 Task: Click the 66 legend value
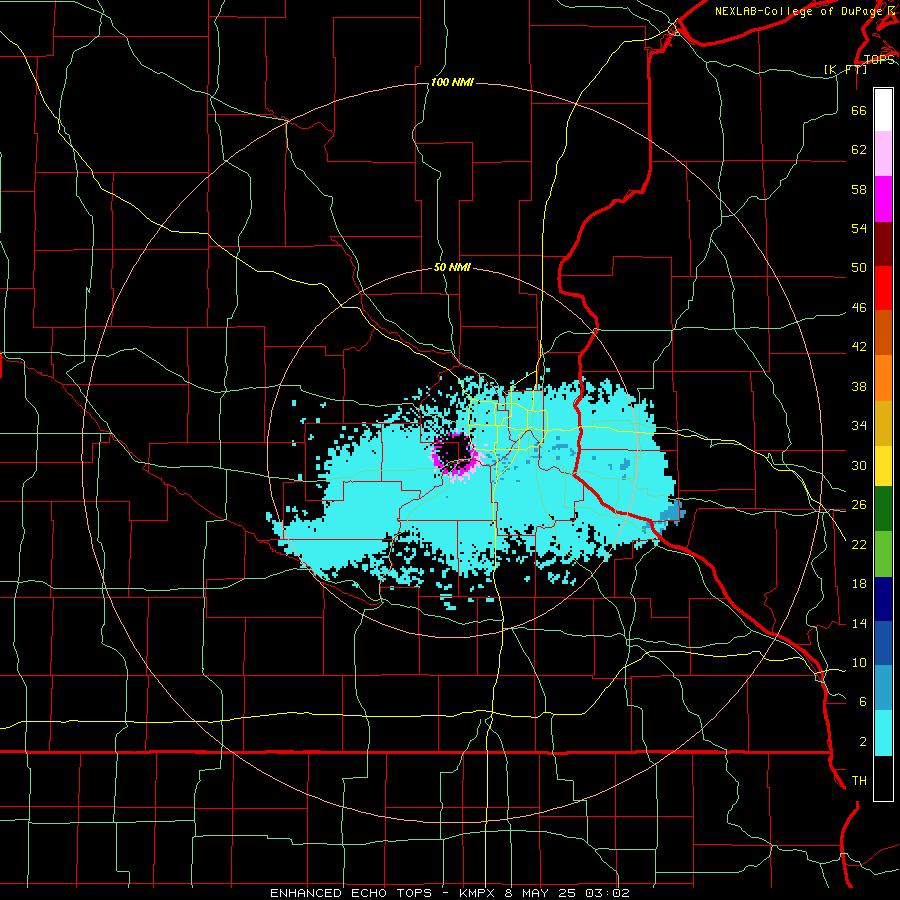(859, 110)
